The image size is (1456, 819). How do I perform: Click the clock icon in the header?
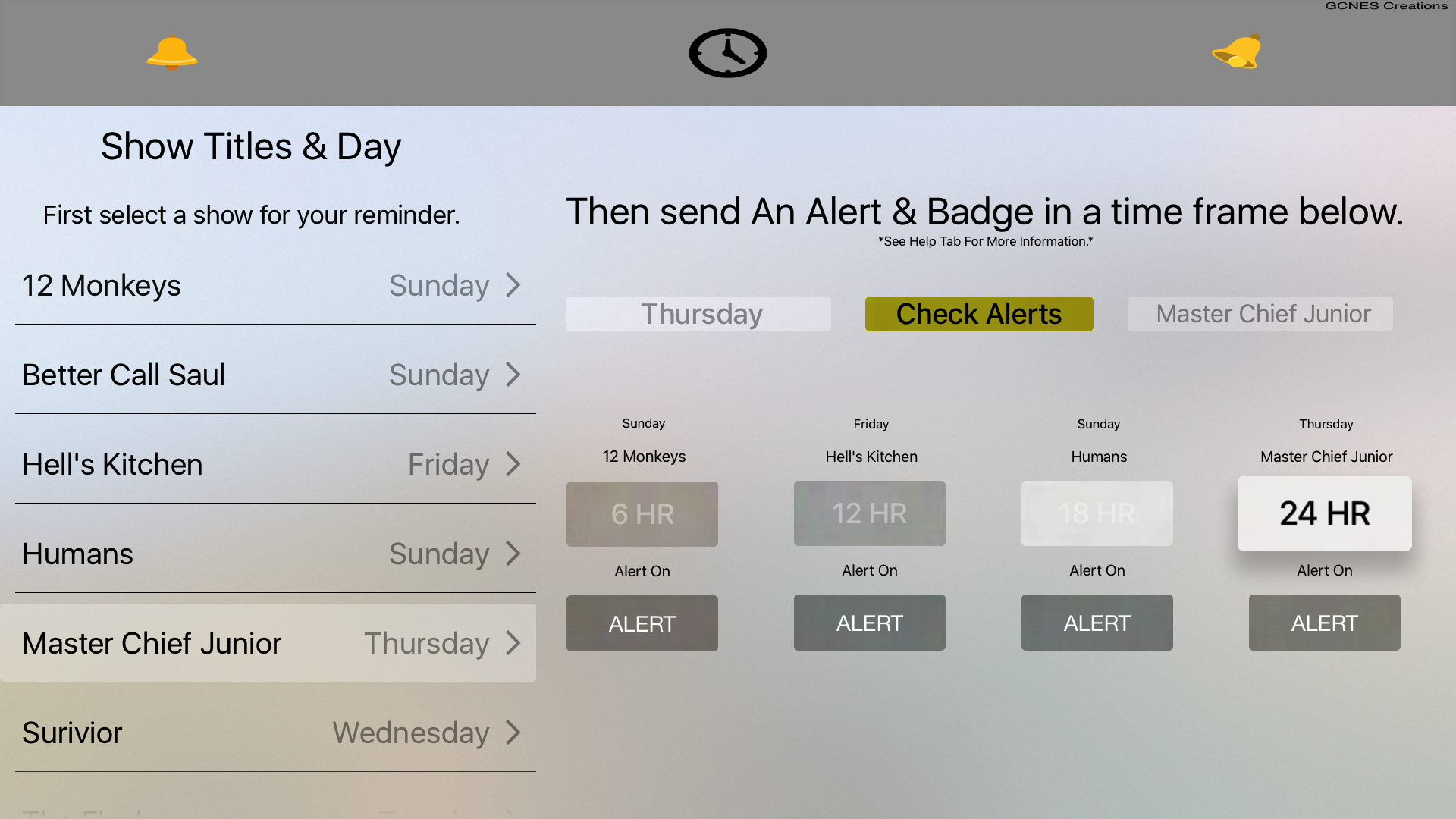coord(728,53)
